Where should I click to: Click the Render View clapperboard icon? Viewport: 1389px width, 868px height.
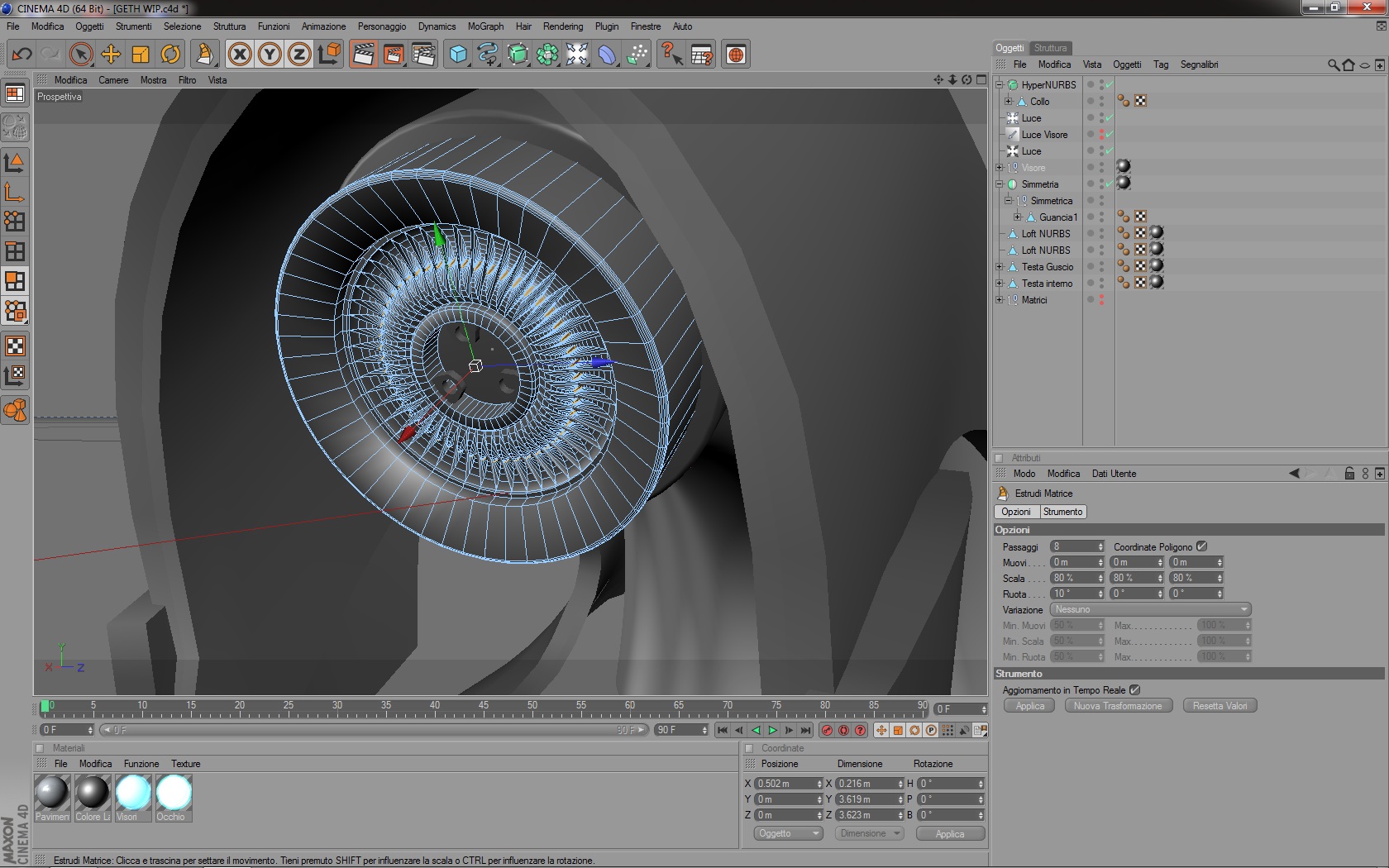[363, 55]
